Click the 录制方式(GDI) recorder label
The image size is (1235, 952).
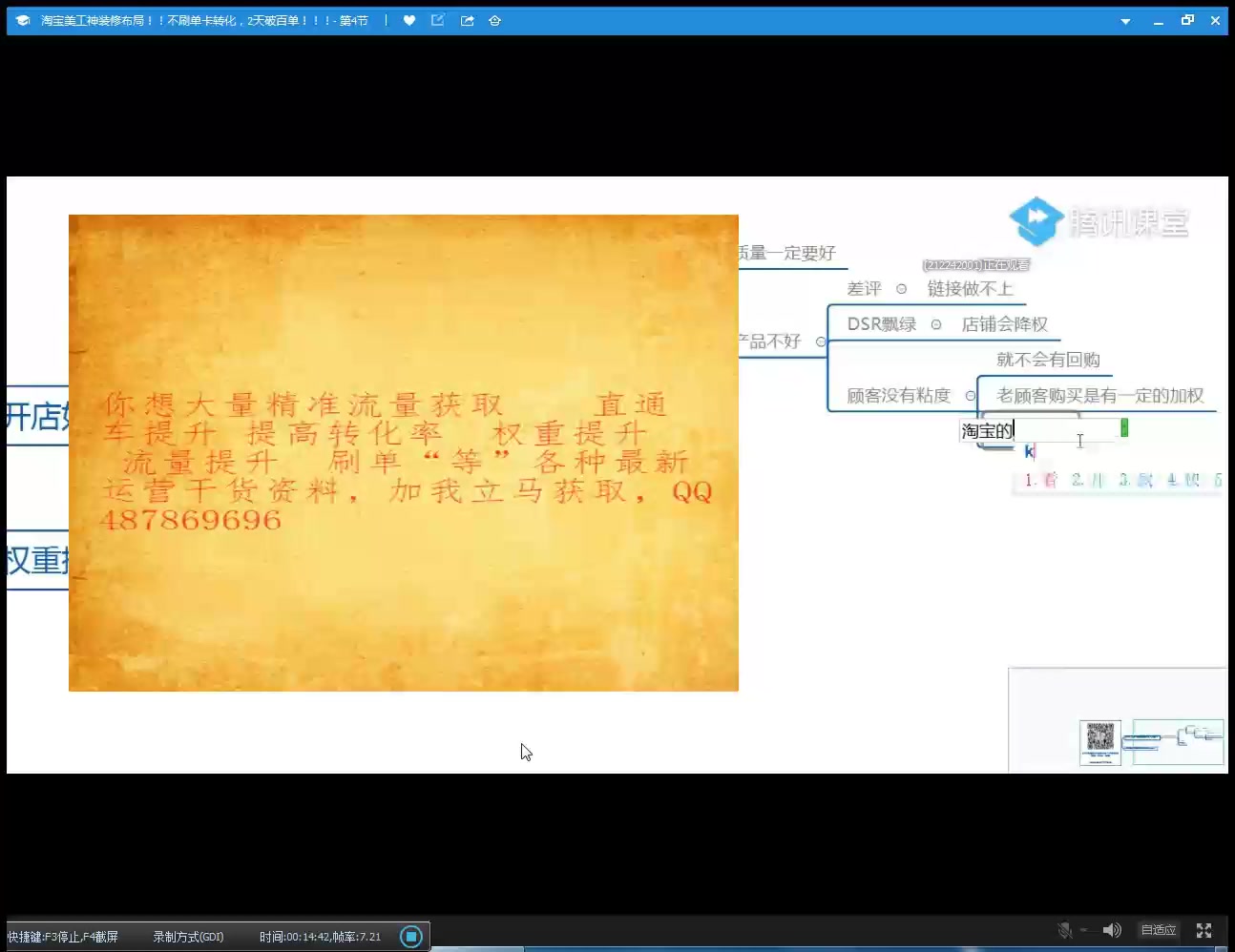click(188, 937)
